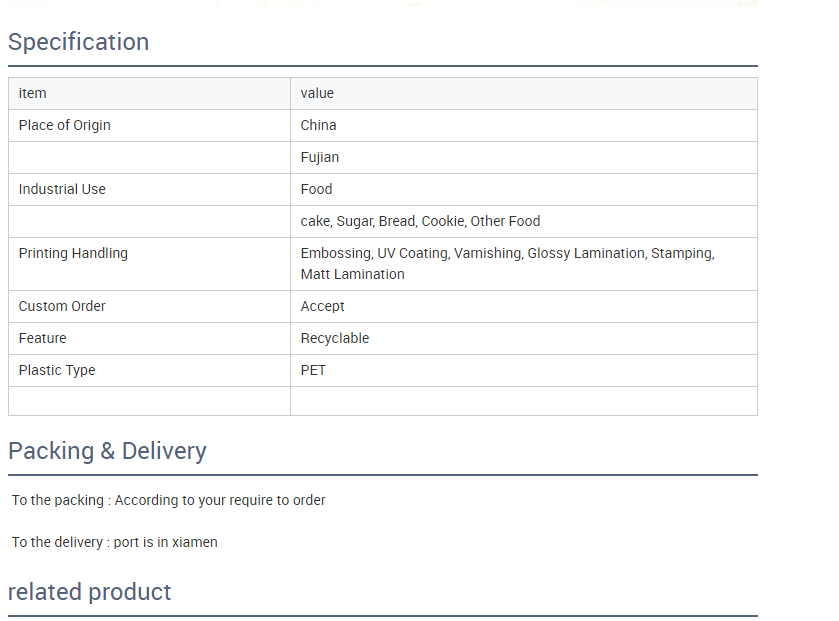Select the Industrial Use label
Viewport: 839px width, 621px height.
(62, 189)
